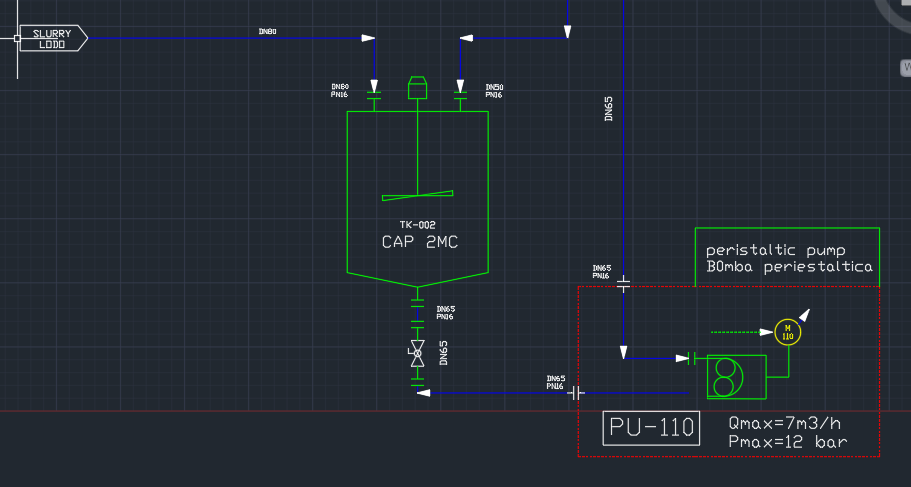Click the peristaltic pump symbol
Image resolution: width=911 pixels, height=487 pixels.
(736, 377)
